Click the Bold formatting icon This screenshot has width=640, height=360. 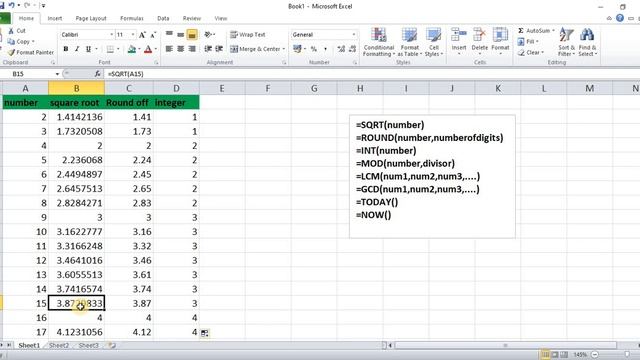[x=66, y=49]
